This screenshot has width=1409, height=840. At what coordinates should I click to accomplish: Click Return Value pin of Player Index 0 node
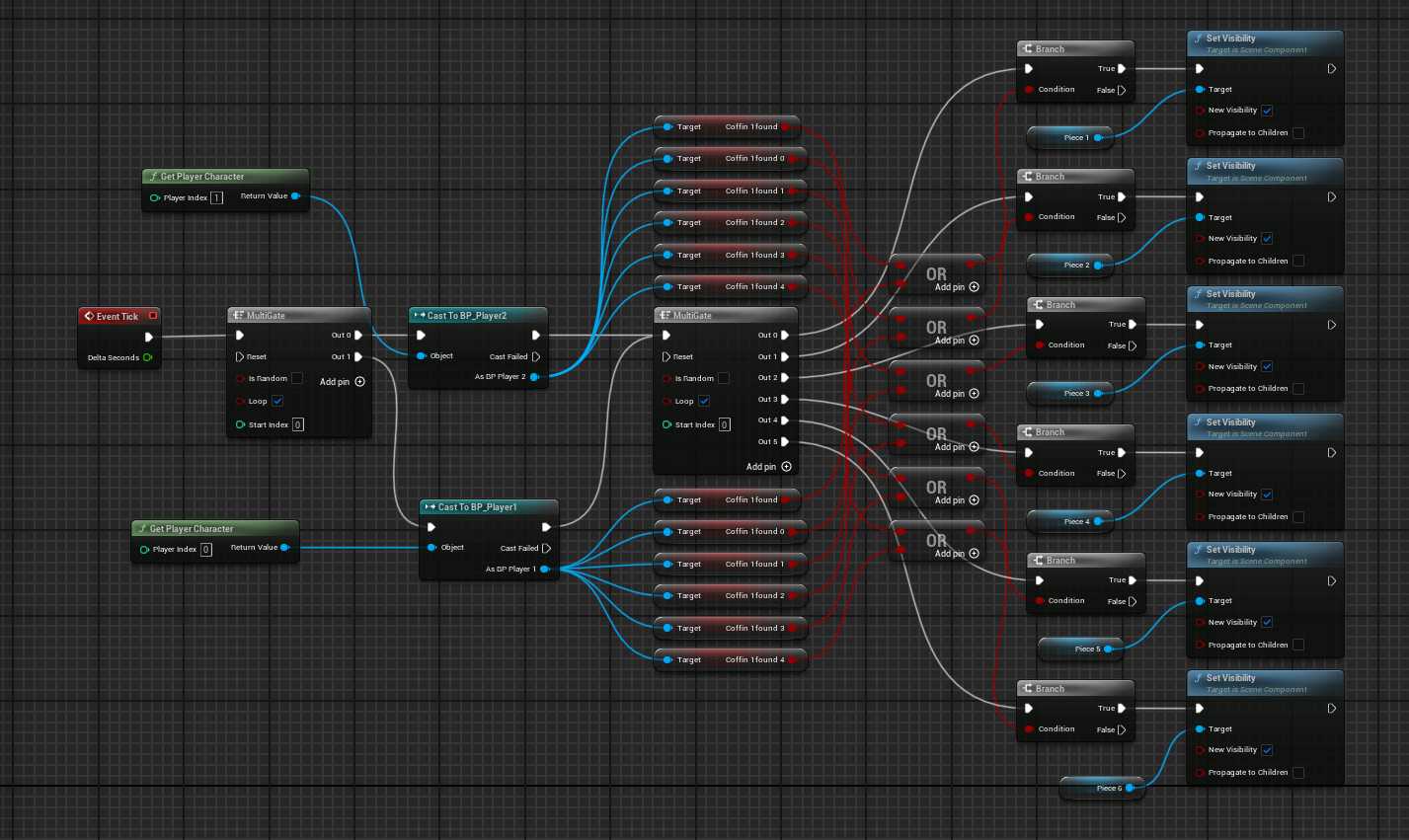coord(284,547)
